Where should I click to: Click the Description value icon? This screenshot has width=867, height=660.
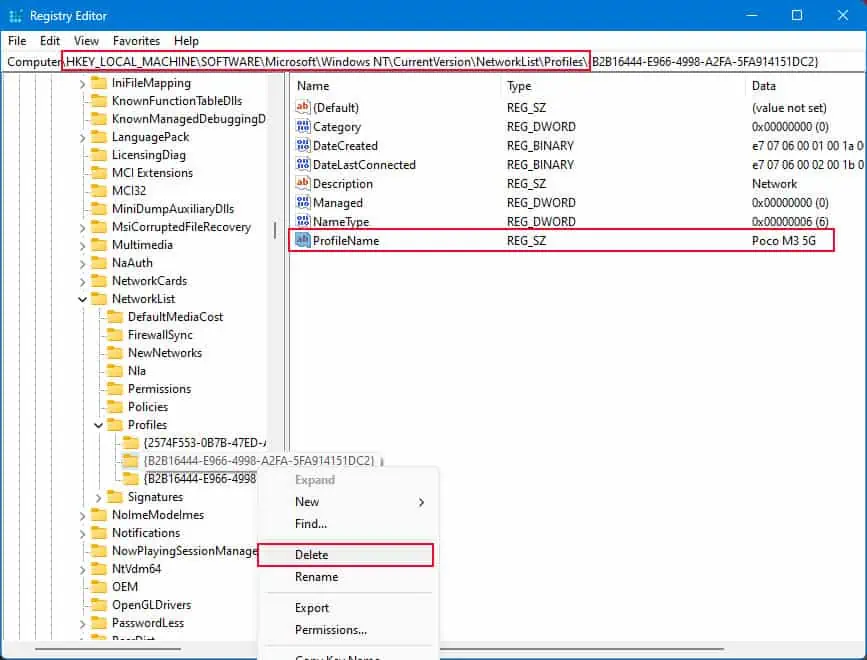point(305,183)
